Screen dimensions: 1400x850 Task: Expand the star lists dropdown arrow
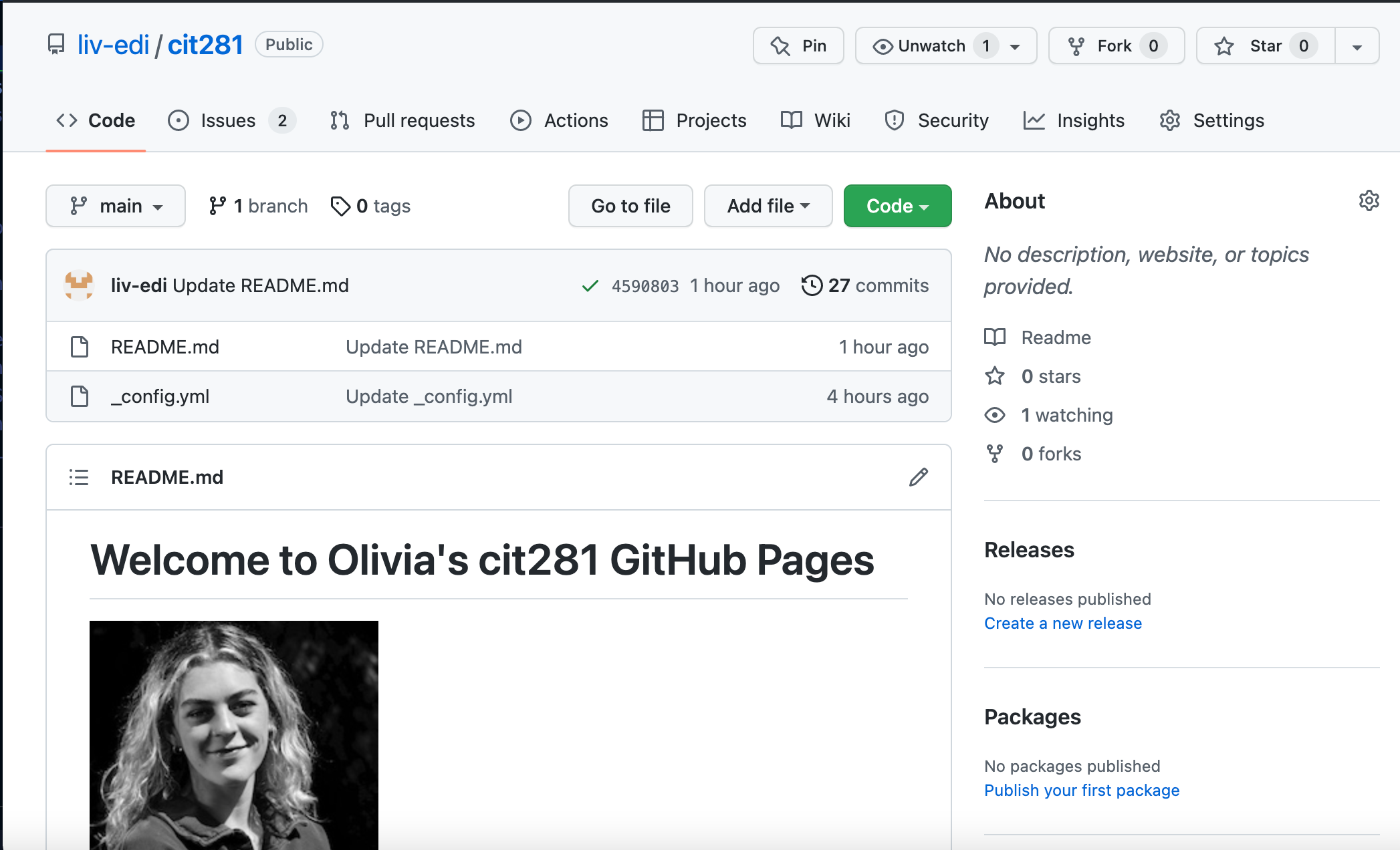1357,45
